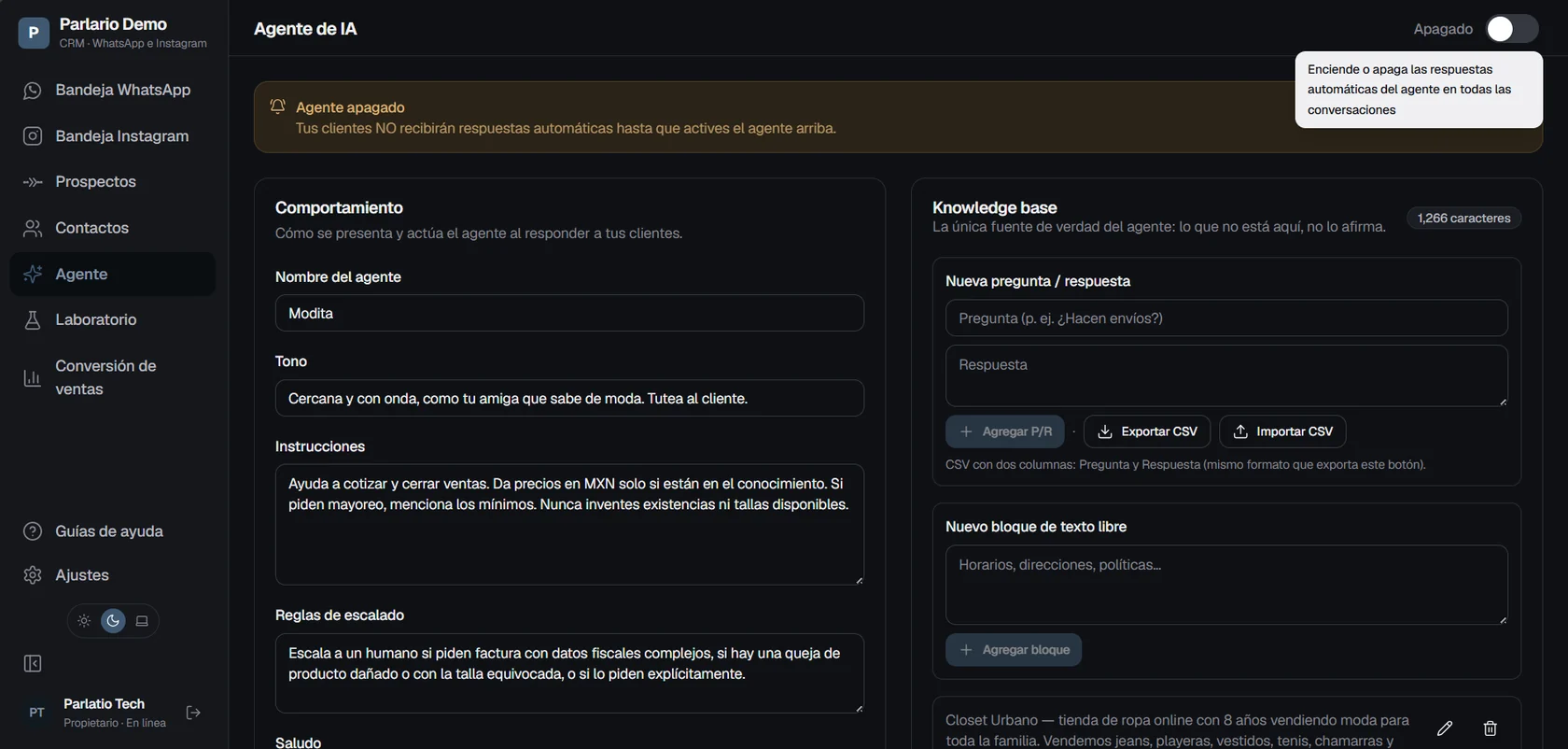Go to Prospectos section
Viewport: 1568px width, 749px height.
click(112, 181)
